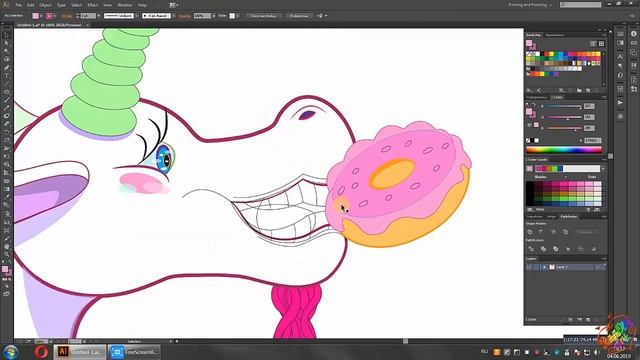Click the Stroke label link in control bar

click(x=67, y=16)
